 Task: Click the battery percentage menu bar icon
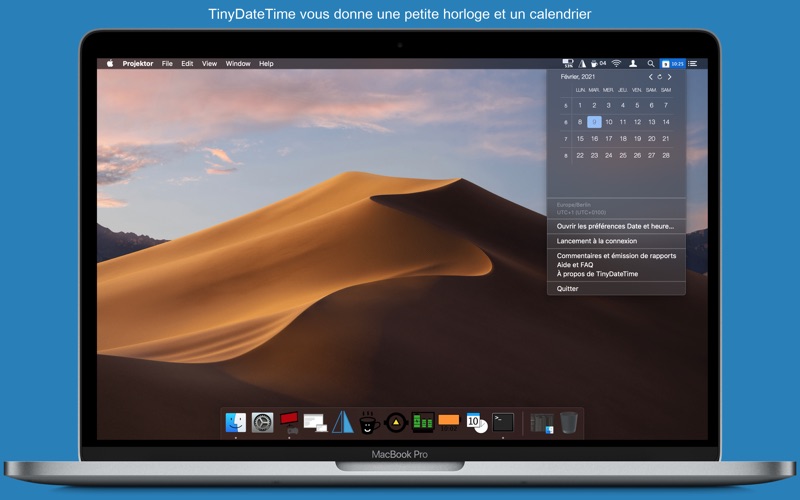tap(568, 63)
